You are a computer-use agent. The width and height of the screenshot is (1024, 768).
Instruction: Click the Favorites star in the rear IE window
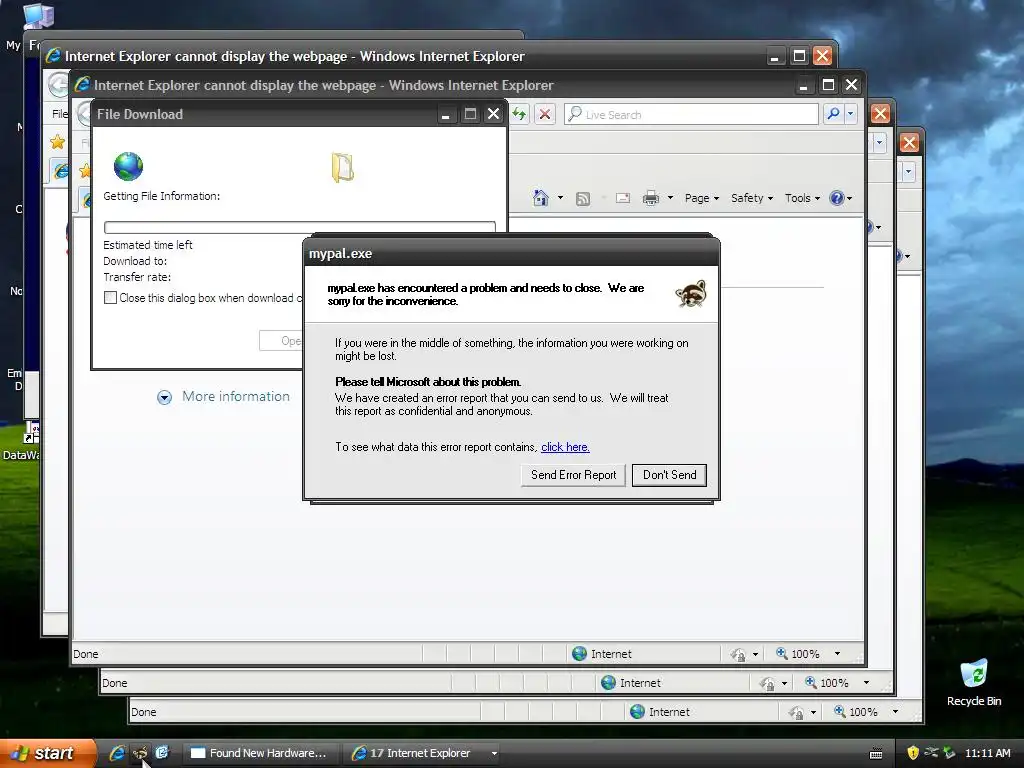[x=57, y=142]
